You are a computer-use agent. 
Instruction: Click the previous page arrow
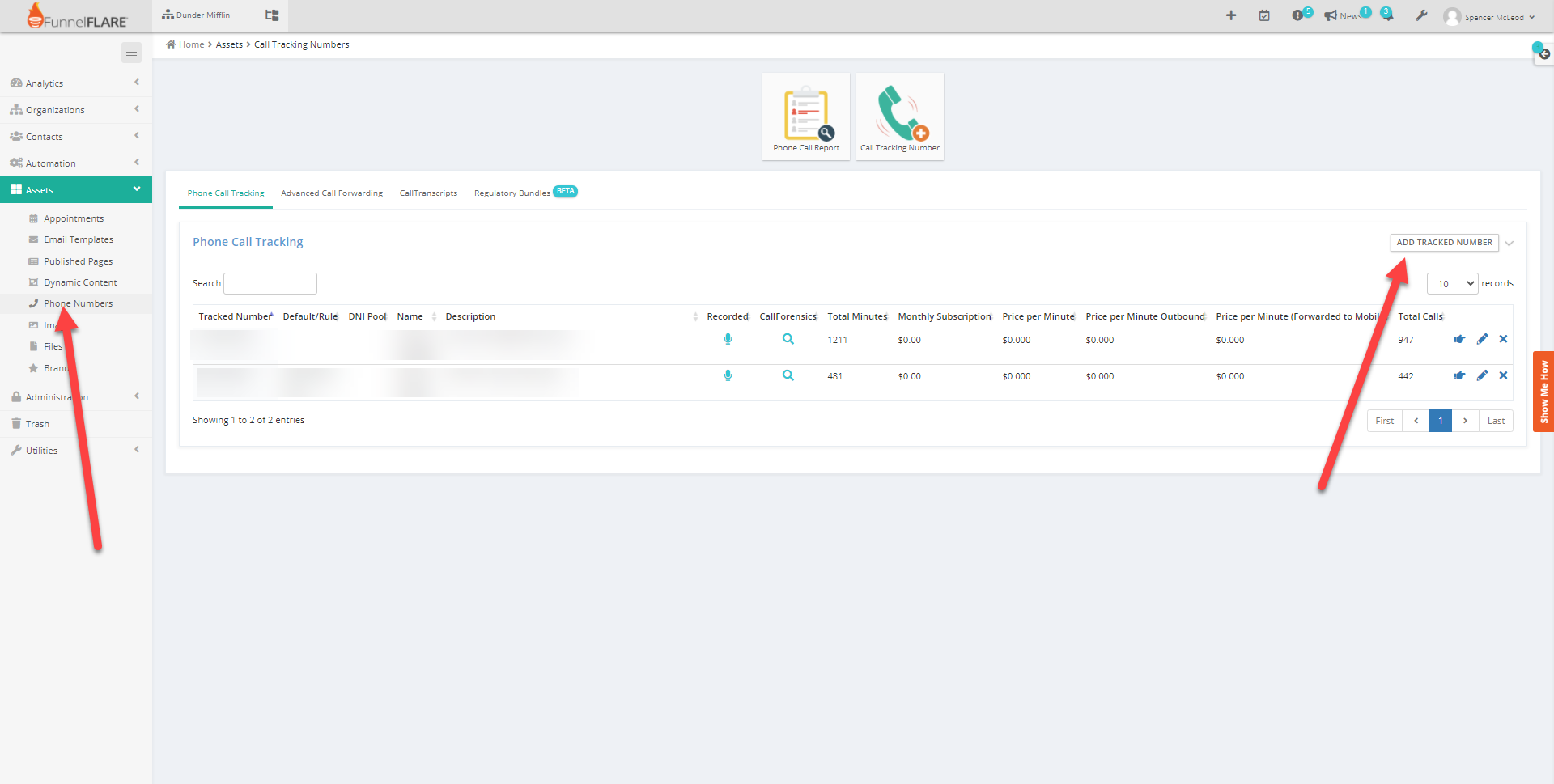pyautogui.click(x=1416, y=421)
